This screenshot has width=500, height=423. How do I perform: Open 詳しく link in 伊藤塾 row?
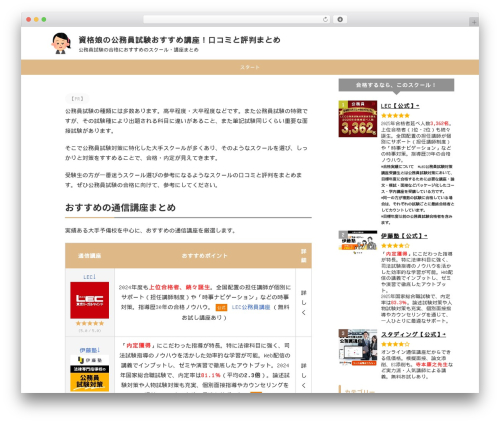pos(304,375)
